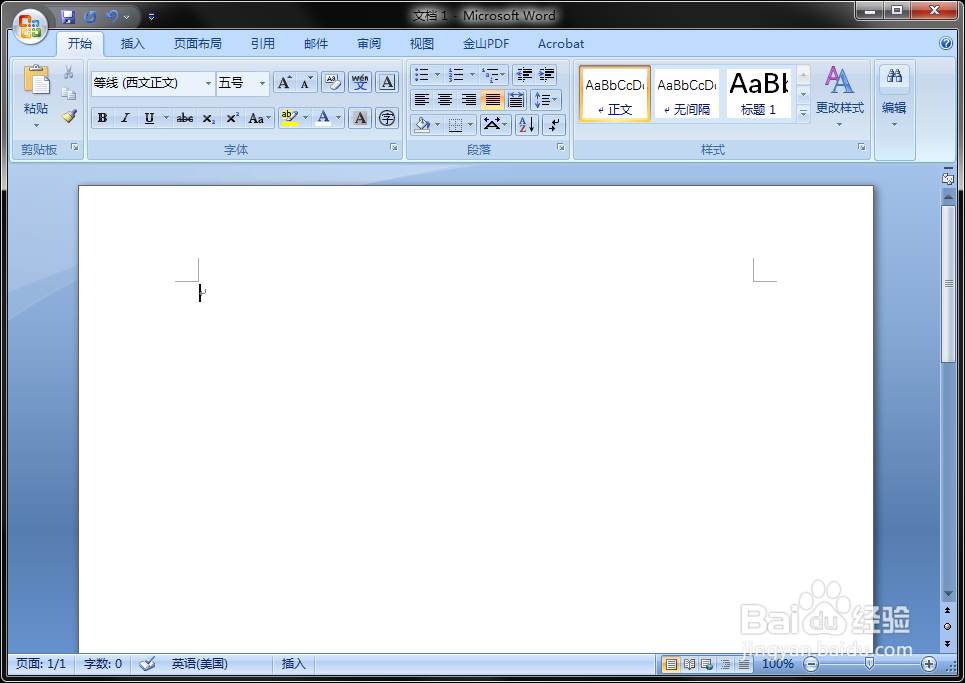
Task: Apply superscript formatting
Action: click(x=232, y=118)
